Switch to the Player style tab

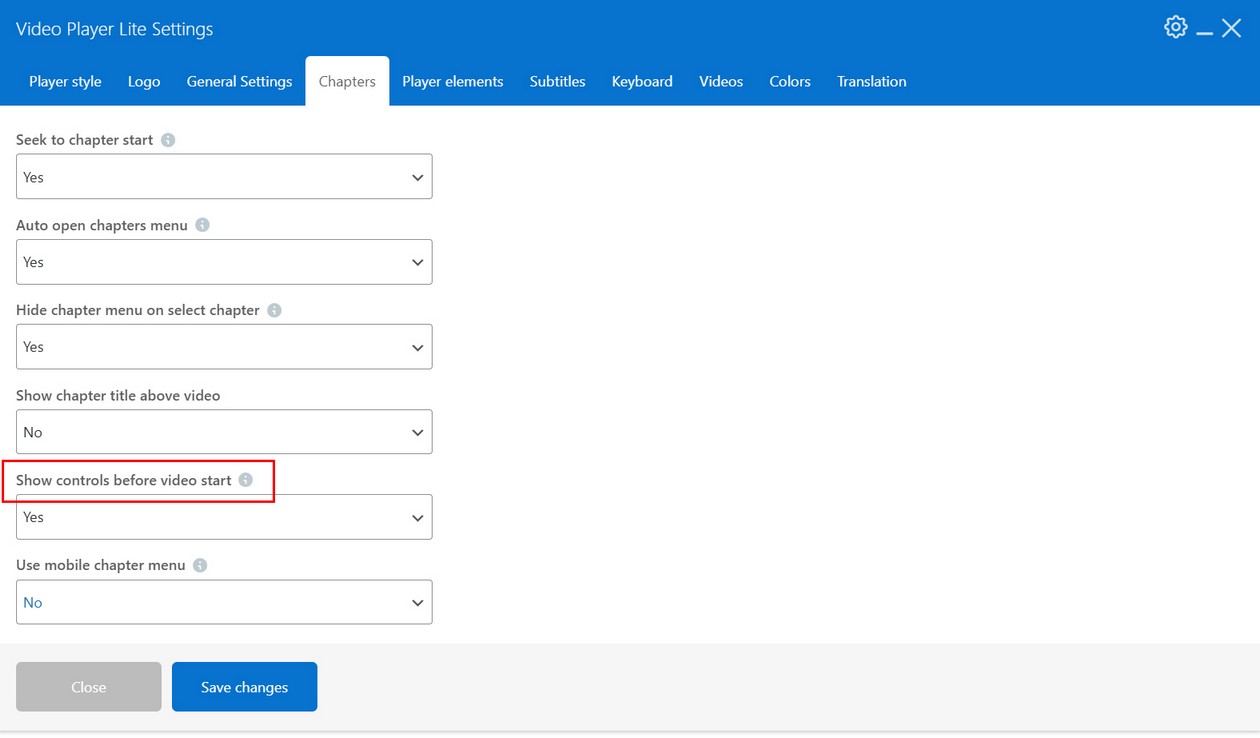pos(65,82)
